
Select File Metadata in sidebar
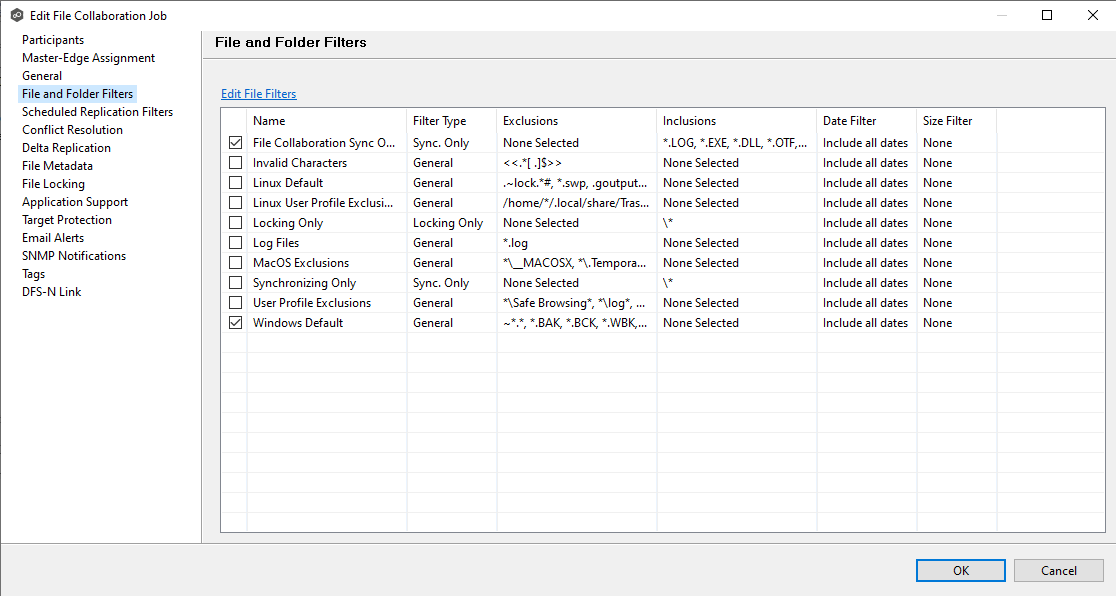coord(57,166)
